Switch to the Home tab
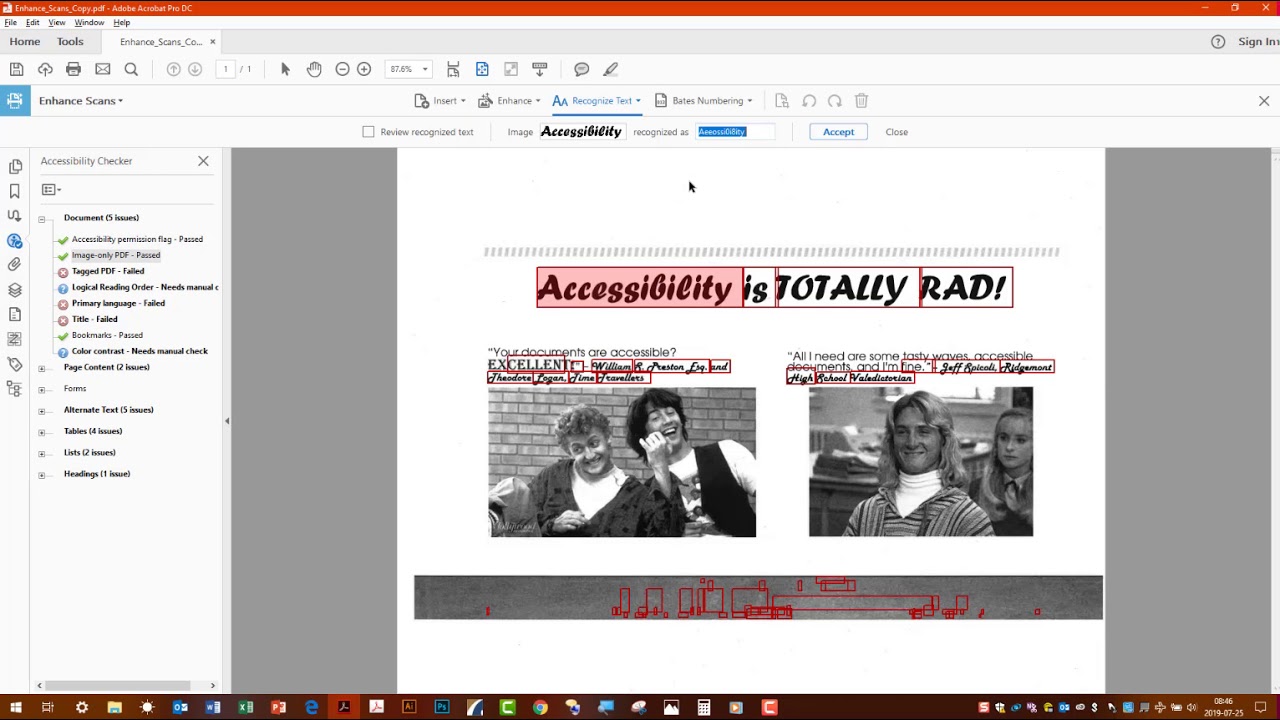The image size is (1280, 720). pyautogui.click(x=25, y=42)
